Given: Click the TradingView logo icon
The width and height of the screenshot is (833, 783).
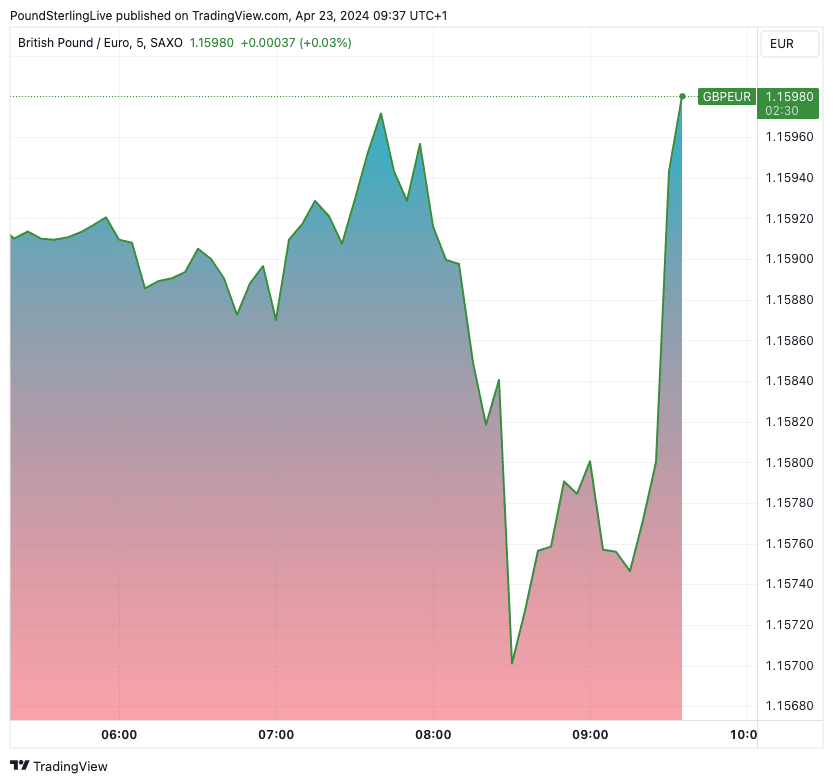Looking at the screenshot, I should click(20, 766).
